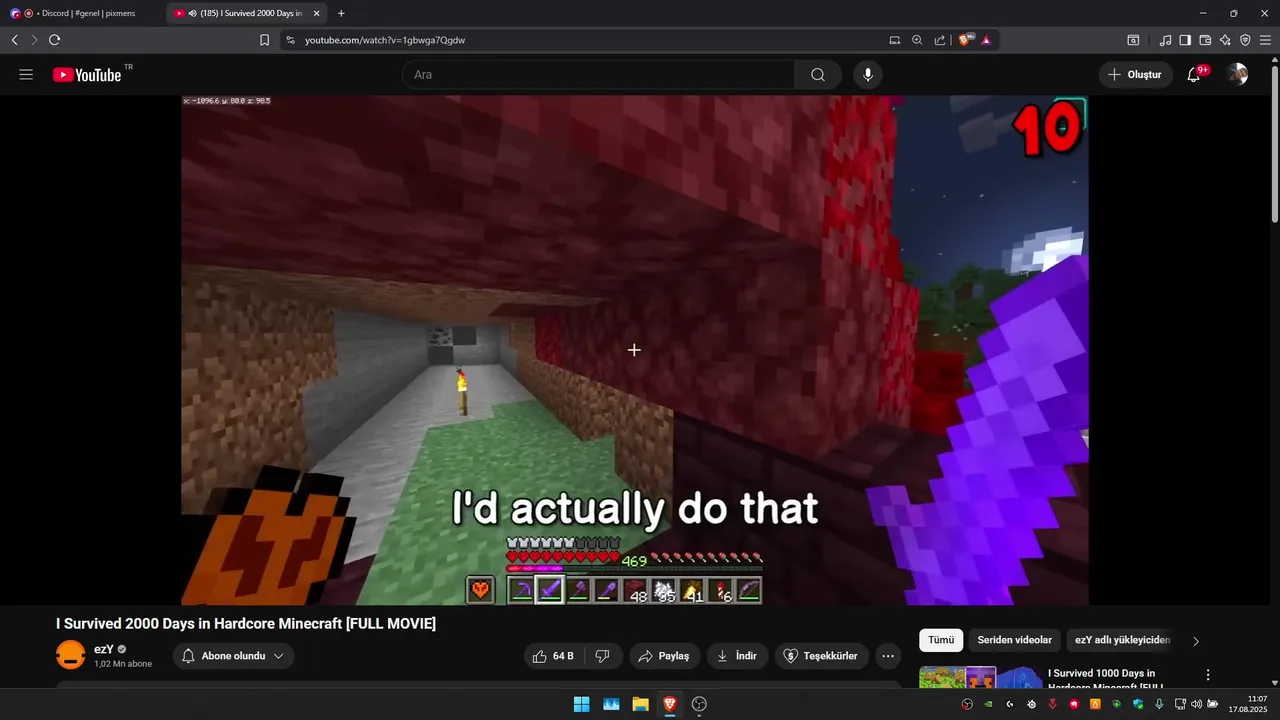The height and width of the screenshot is (720, 1280).
Task: Click the address bar URL
Action: (x=385, y=40)
